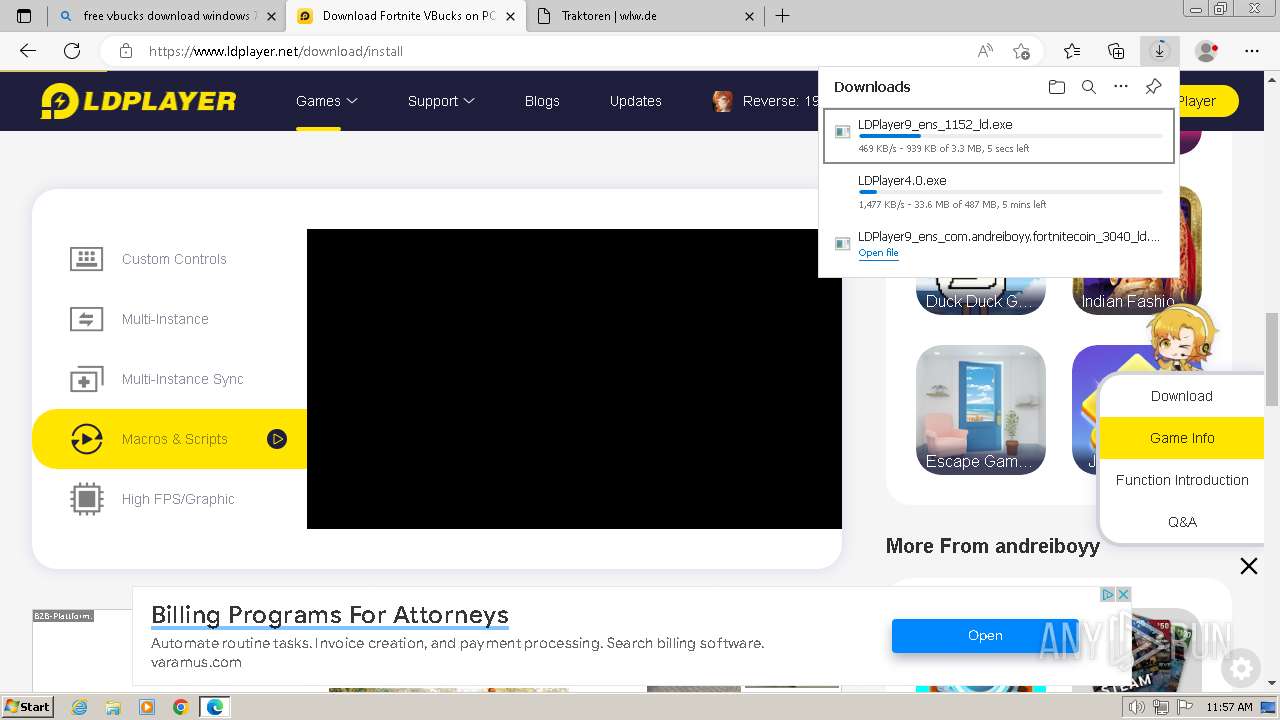Viewport: 1280px width, 720px height.
Task: Open Chrome from the taskbar
Action: (180, 707)
